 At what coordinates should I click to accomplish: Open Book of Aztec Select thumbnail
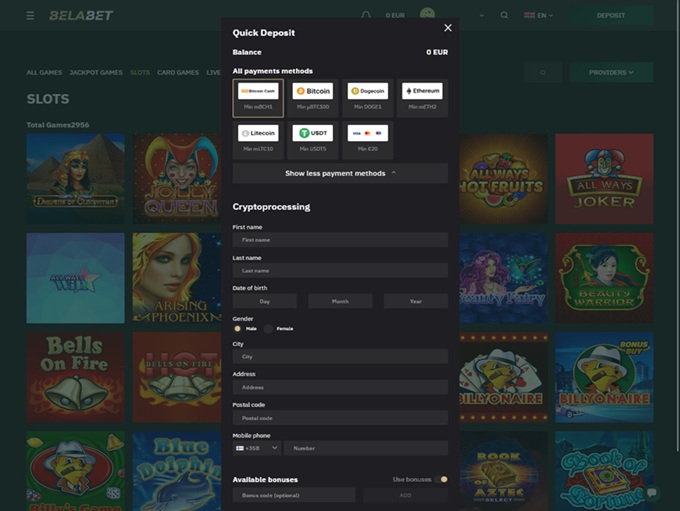(x=503, y=471)
